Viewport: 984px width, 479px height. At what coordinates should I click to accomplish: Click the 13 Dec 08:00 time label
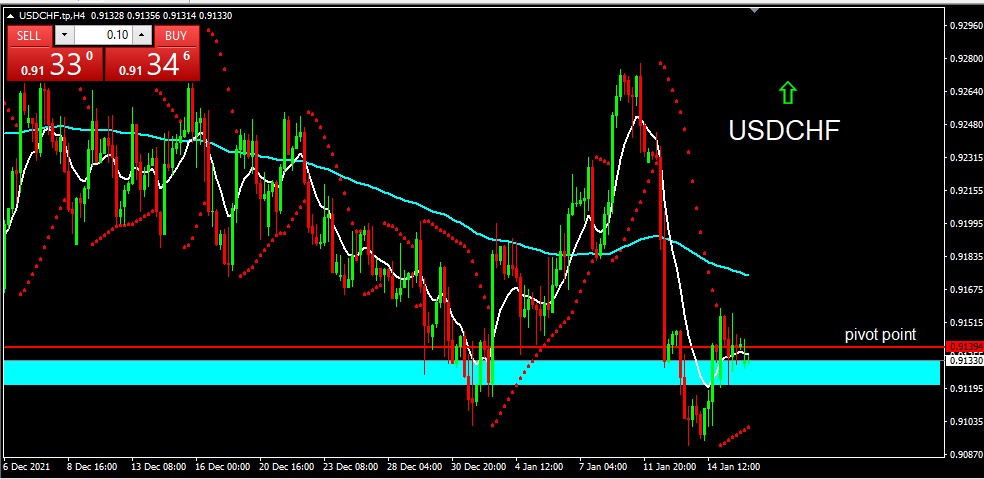[159, 467]
